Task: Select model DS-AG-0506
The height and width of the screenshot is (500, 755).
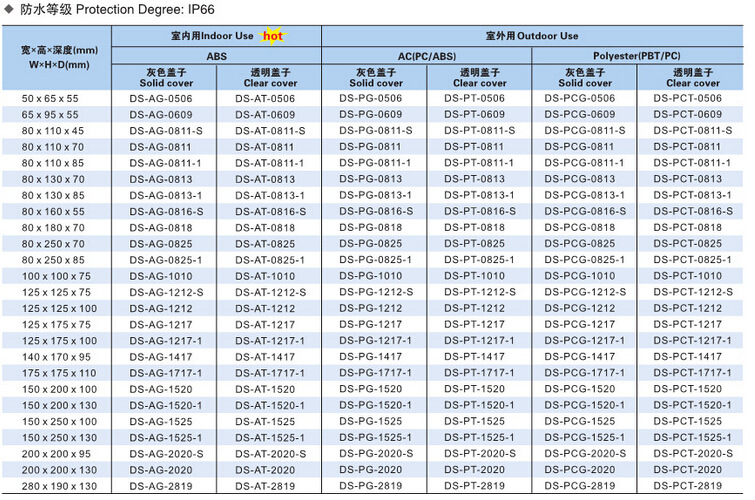Action: 163,98
